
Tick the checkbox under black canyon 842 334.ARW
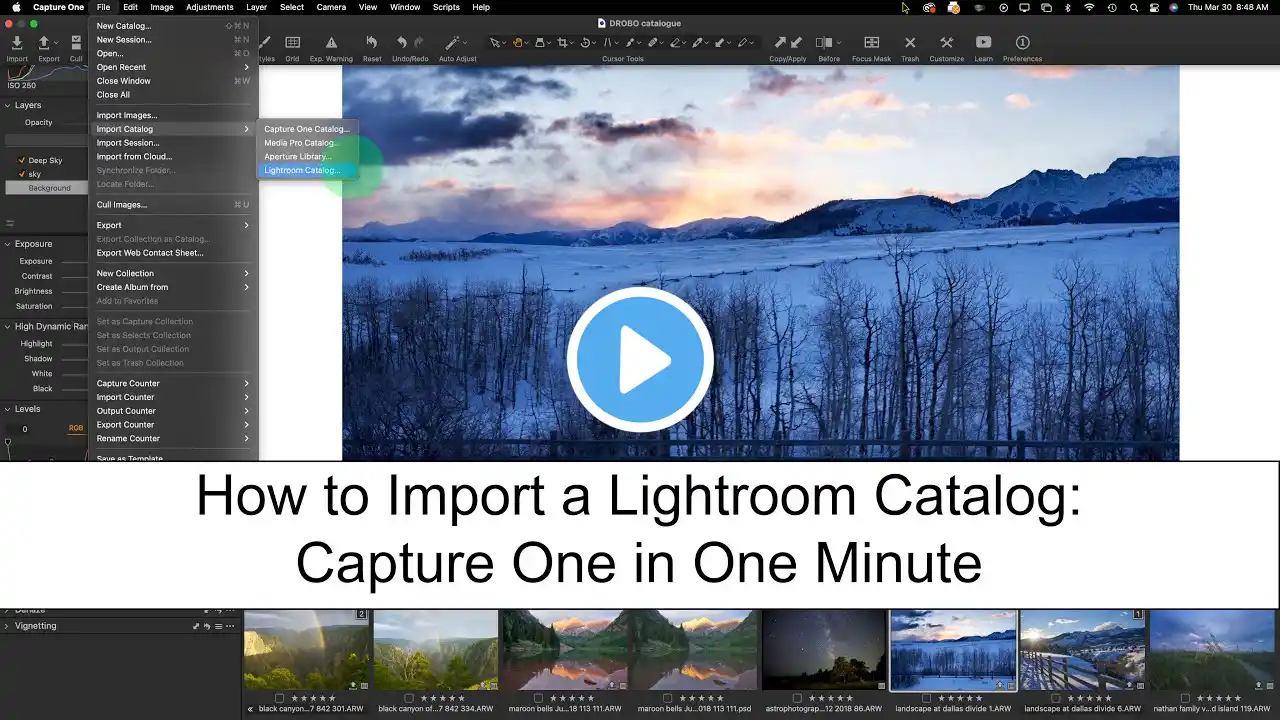tap(409, 698)
